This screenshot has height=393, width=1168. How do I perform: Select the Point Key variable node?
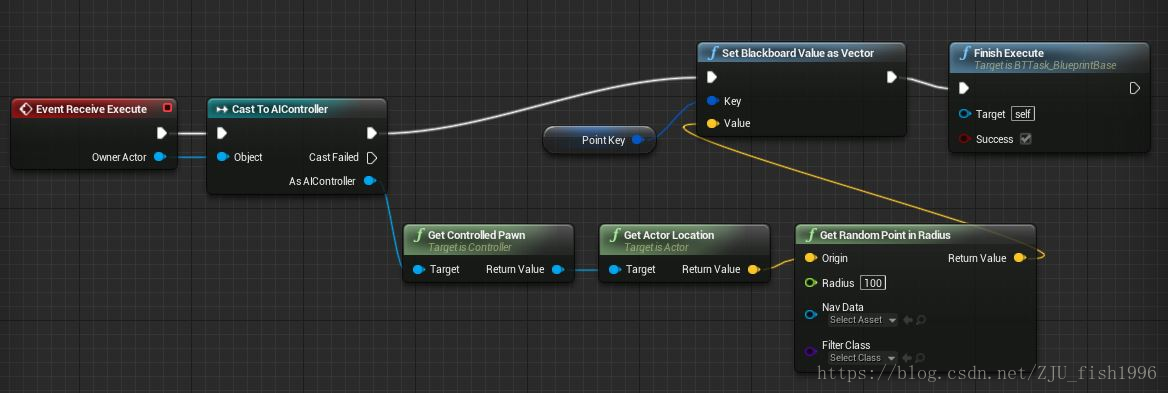tap(599, 140)
